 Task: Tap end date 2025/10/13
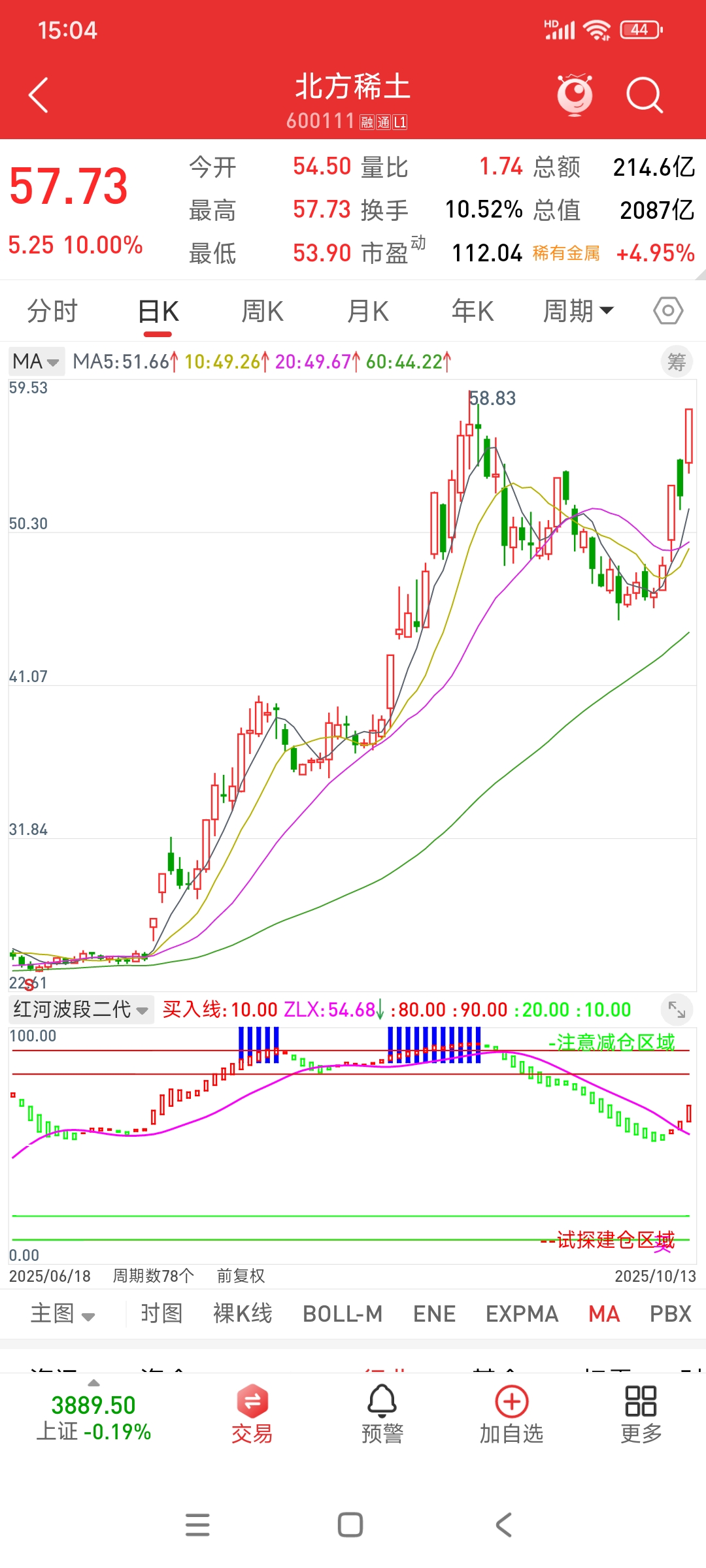(656, 1276)
